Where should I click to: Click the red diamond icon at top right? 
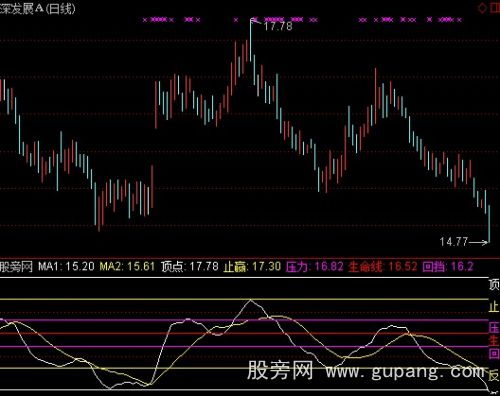(482, 8)
